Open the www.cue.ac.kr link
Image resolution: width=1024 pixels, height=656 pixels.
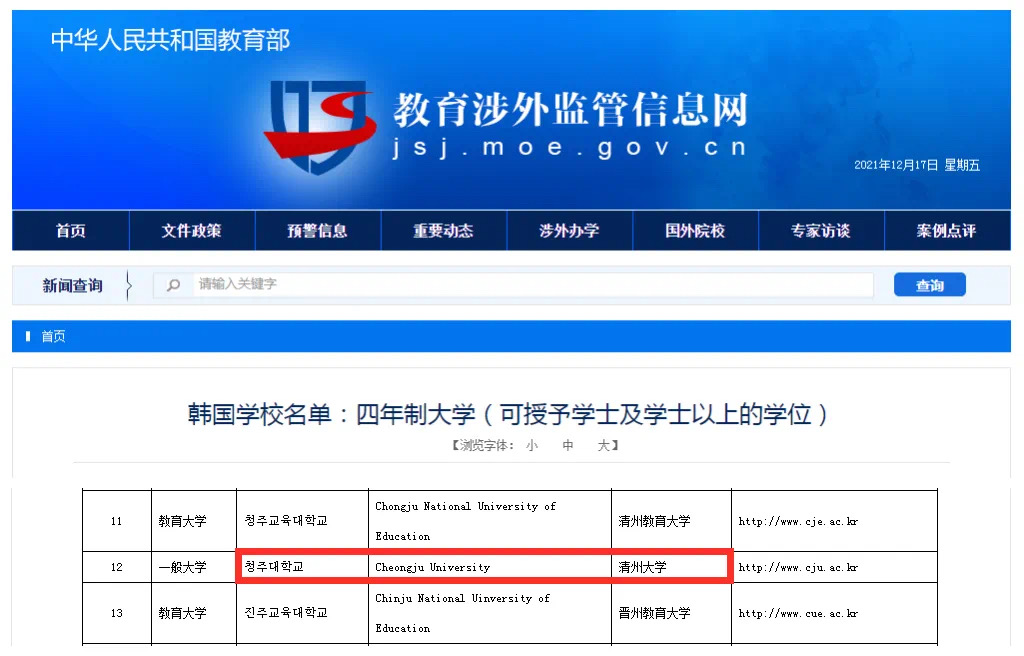[798, 613]
